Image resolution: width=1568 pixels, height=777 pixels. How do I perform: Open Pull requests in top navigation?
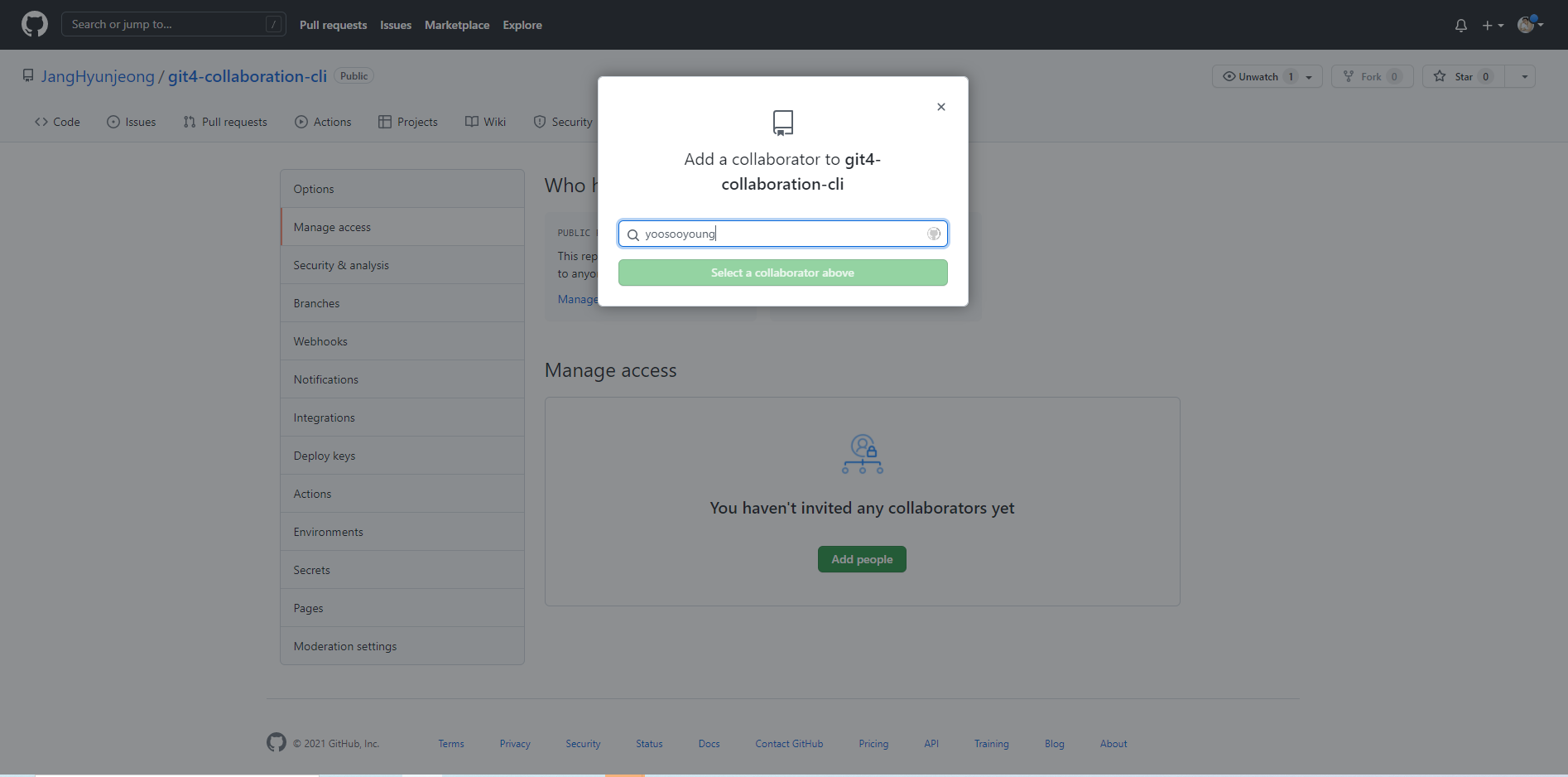click(333, 25)
